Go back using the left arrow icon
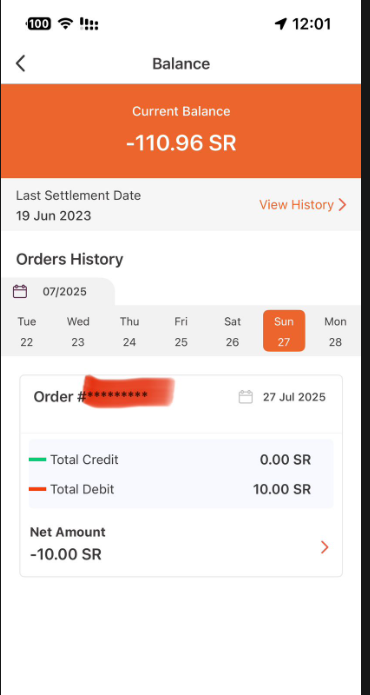The image size is (370, 695). pyautogui.click(x=20, y=63)
